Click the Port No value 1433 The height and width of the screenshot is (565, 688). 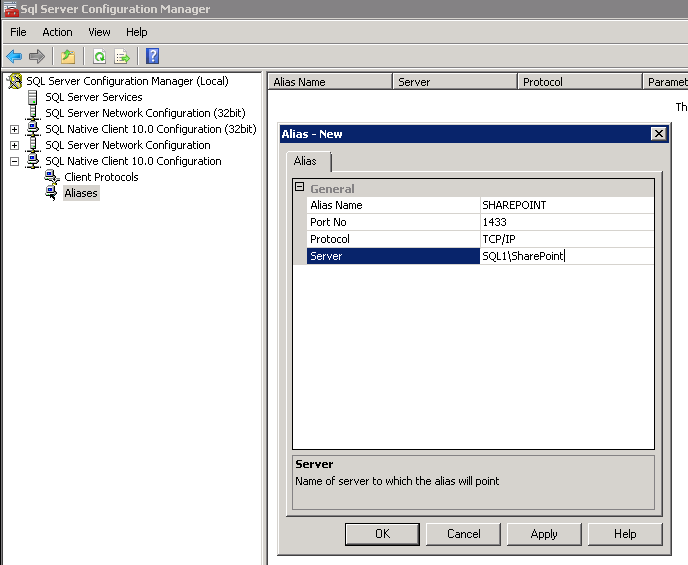coord(567,222)
